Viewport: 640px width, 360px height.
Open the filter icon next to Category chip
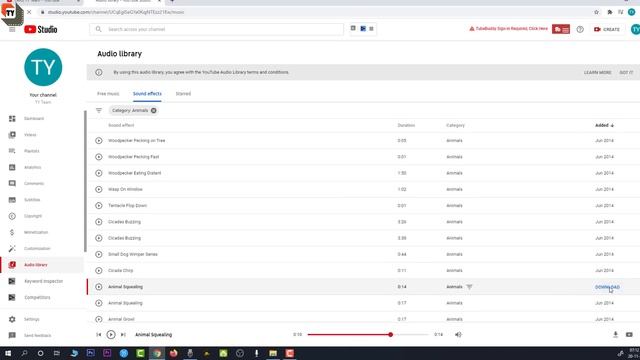(x=99, y=111)
